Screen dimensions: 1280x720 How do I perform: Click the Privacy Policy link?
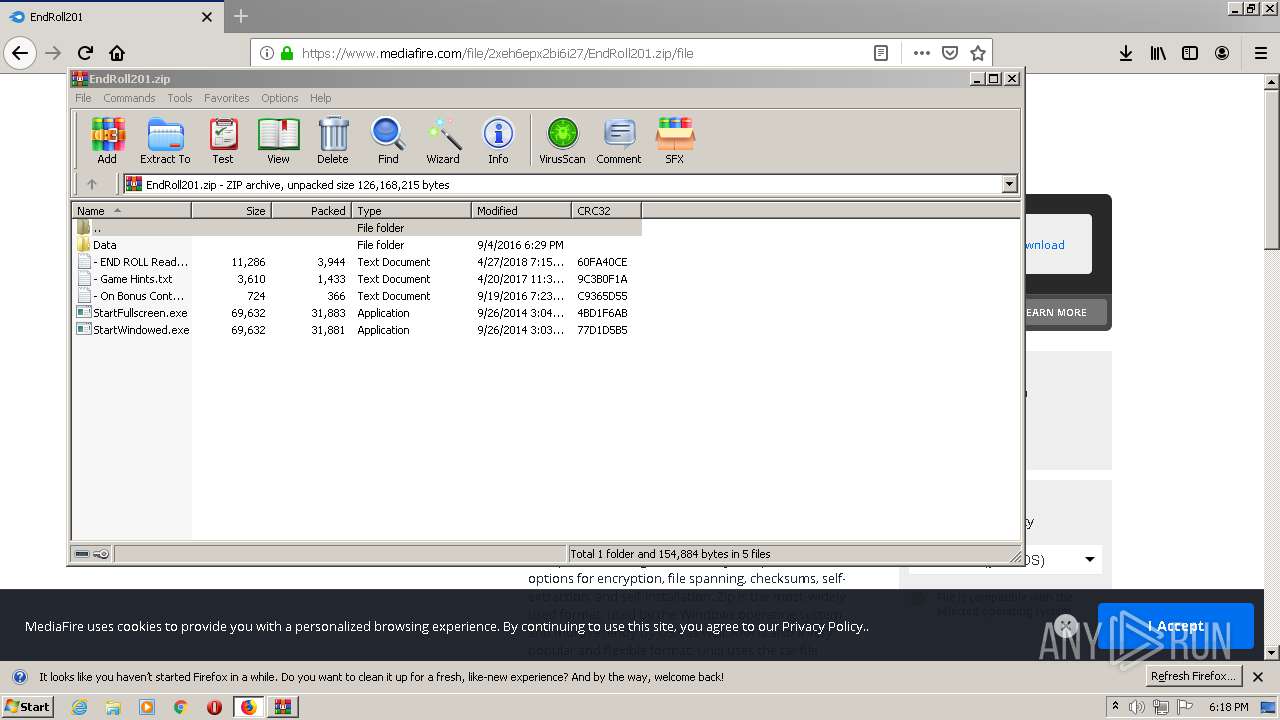[x=823, y=626]
